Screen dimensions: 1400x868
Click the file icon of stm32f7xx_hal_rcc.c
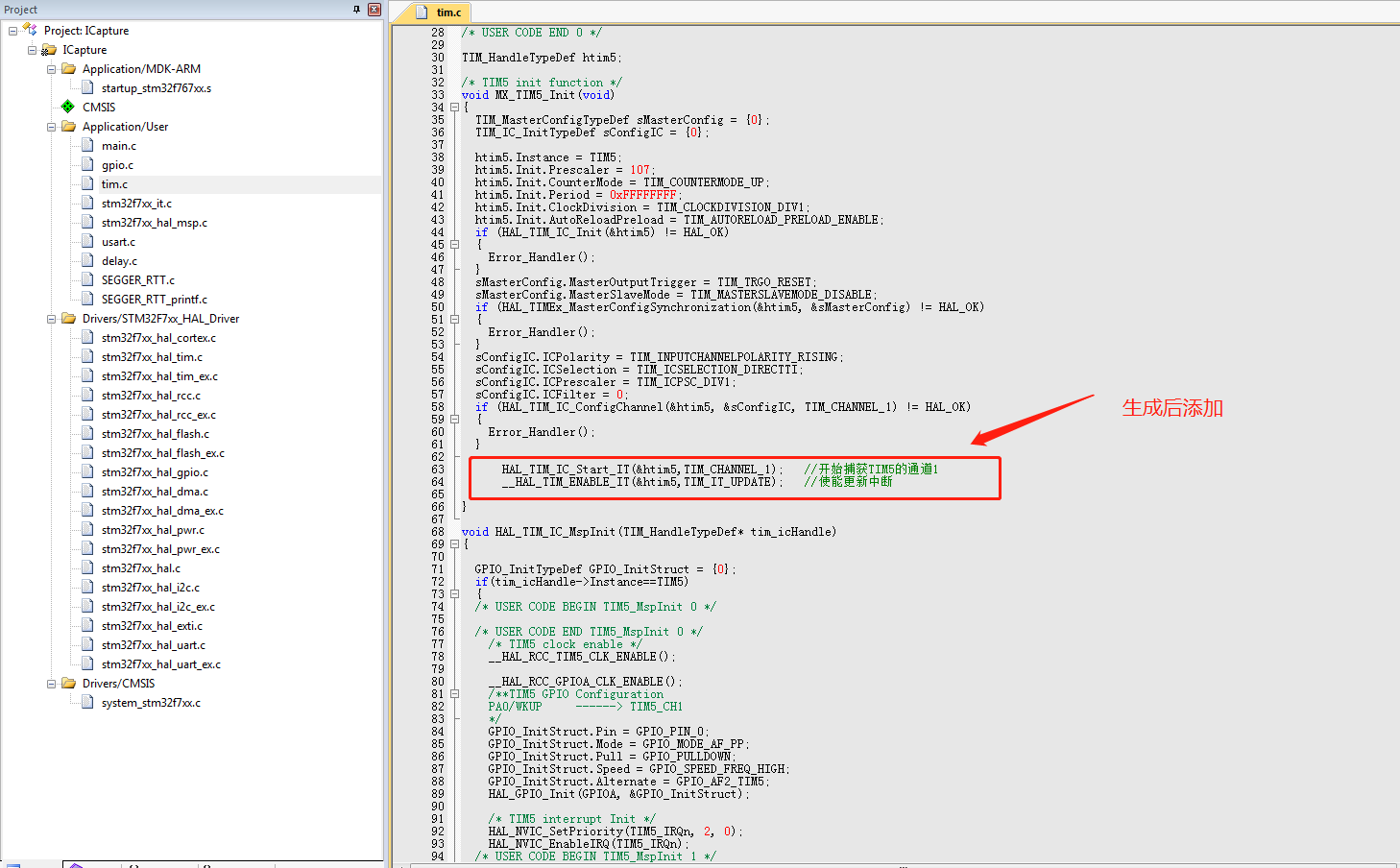[x=87, y=395]
